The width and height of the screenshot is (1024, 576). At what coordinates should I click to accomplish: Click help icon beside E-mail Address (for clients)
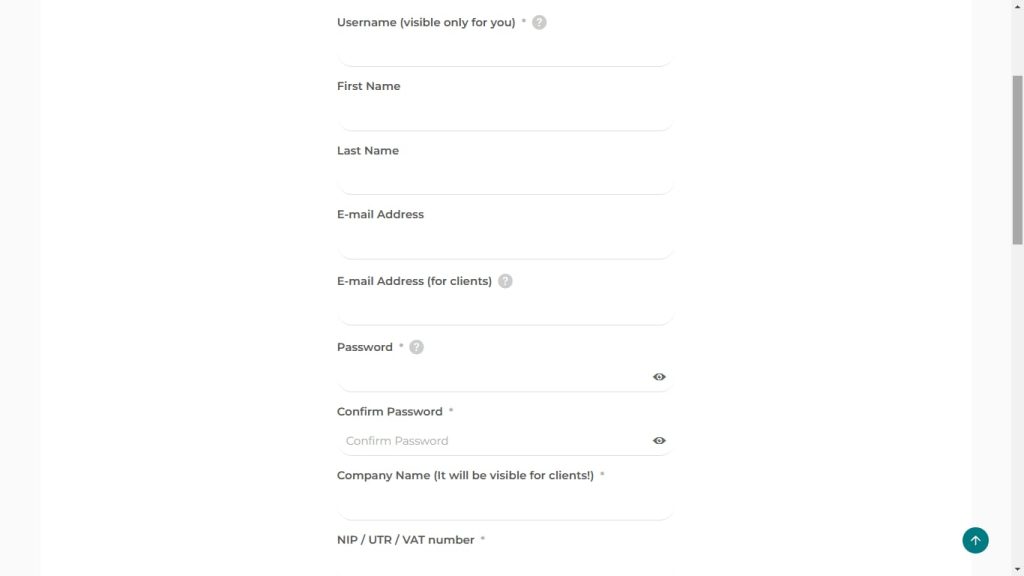pos(505,281)
